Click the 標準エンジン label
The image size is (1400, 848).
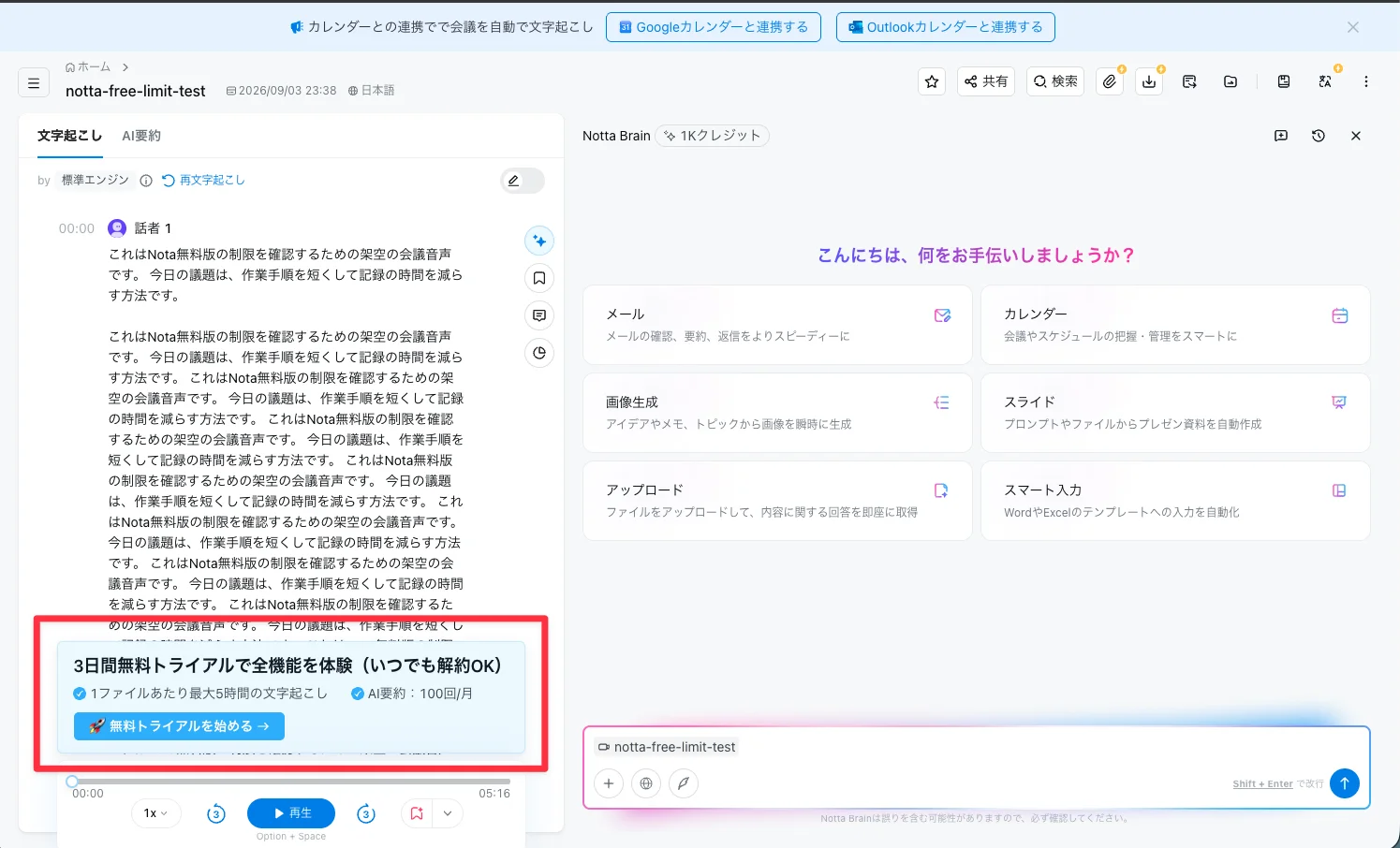click(96, 180)
